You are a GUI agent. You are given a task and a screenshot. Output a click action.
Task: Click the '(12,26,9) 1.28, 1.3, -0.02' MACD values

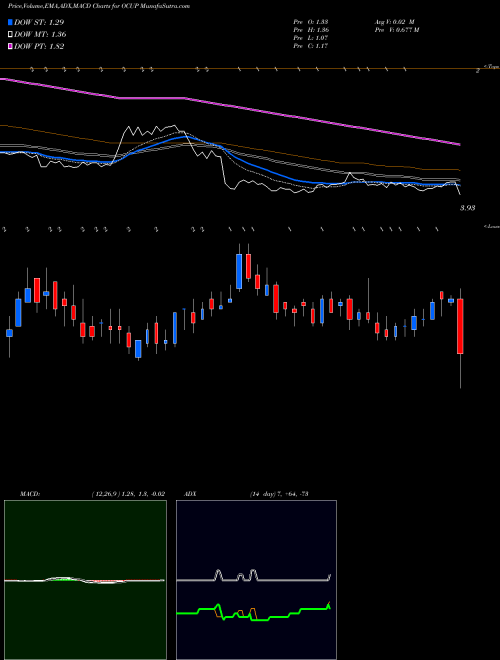(128, 494)
